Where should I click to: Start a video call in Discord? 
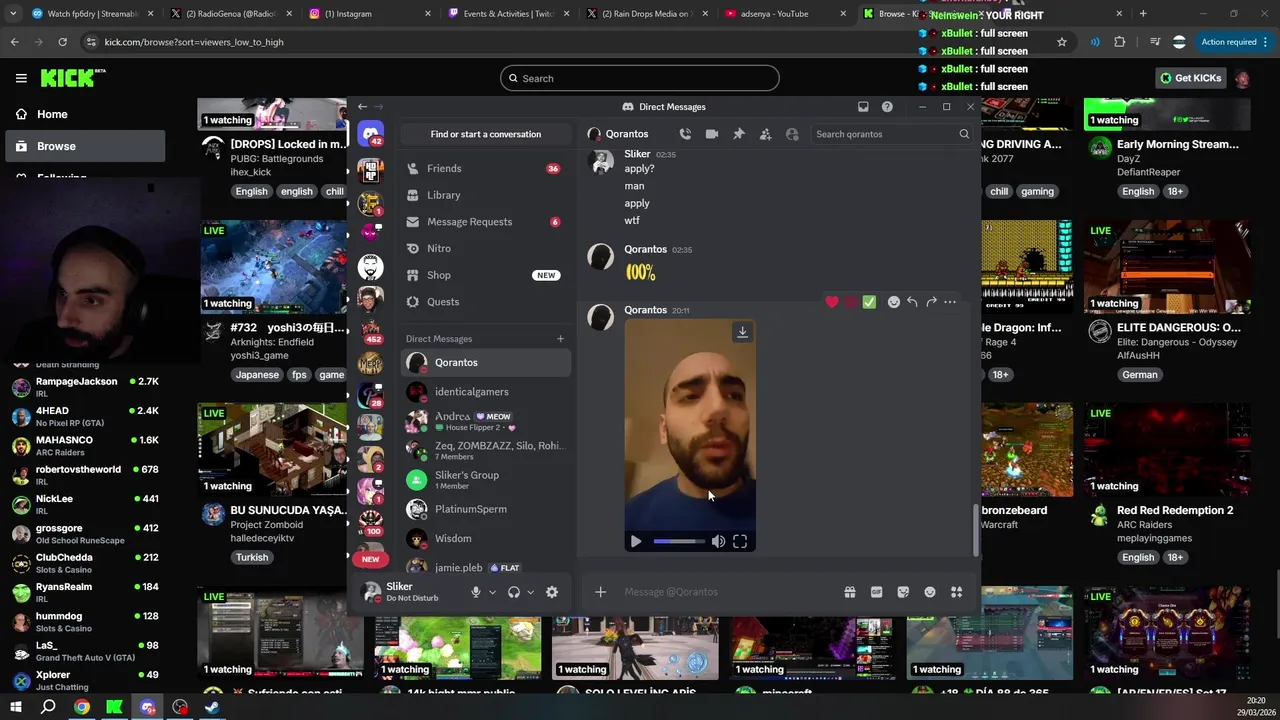[x=712, y=134]
